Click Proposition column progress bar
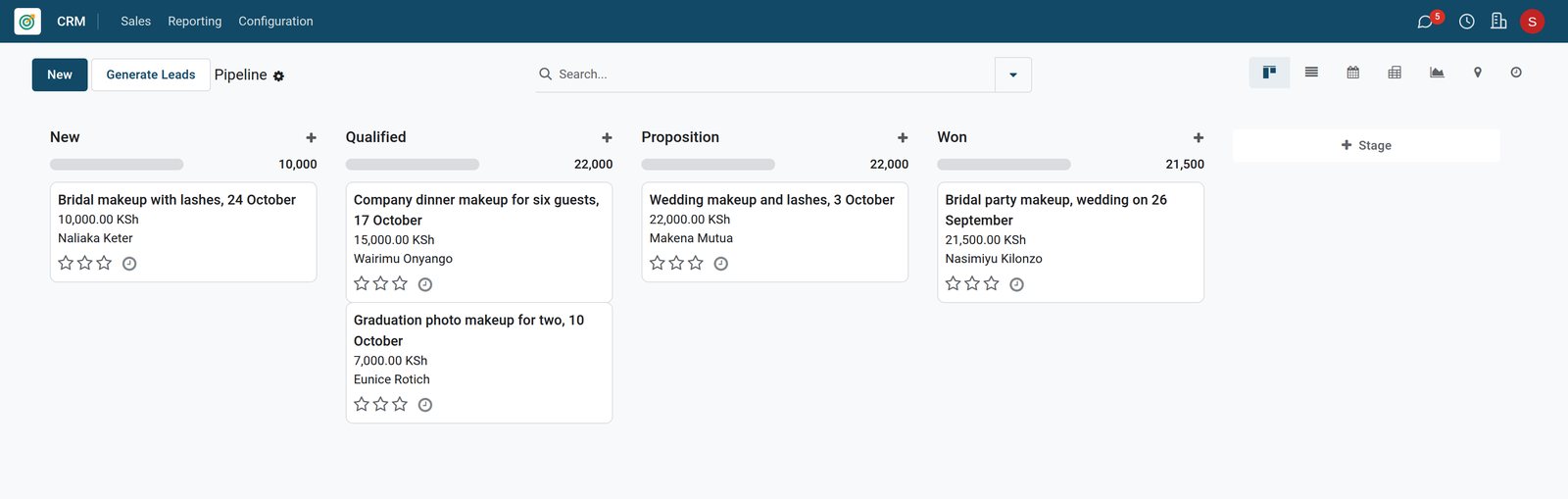1568x499 pixels. [709, 165]
